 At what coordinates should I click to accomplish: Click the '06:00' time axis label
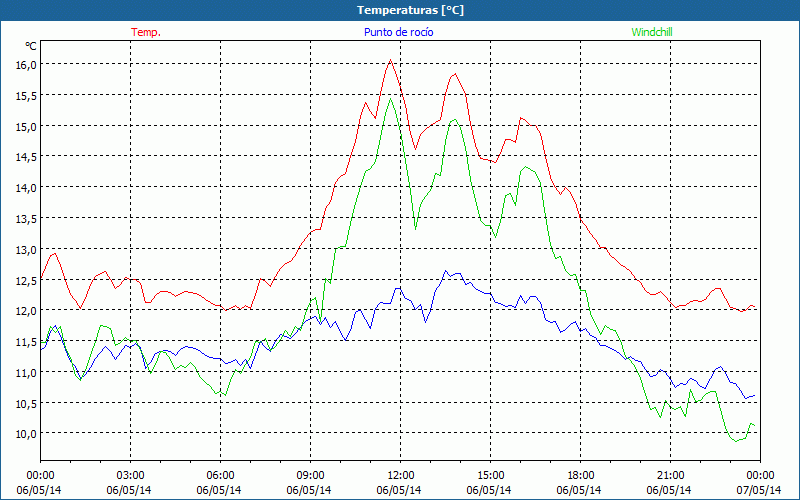pos(220,475)
